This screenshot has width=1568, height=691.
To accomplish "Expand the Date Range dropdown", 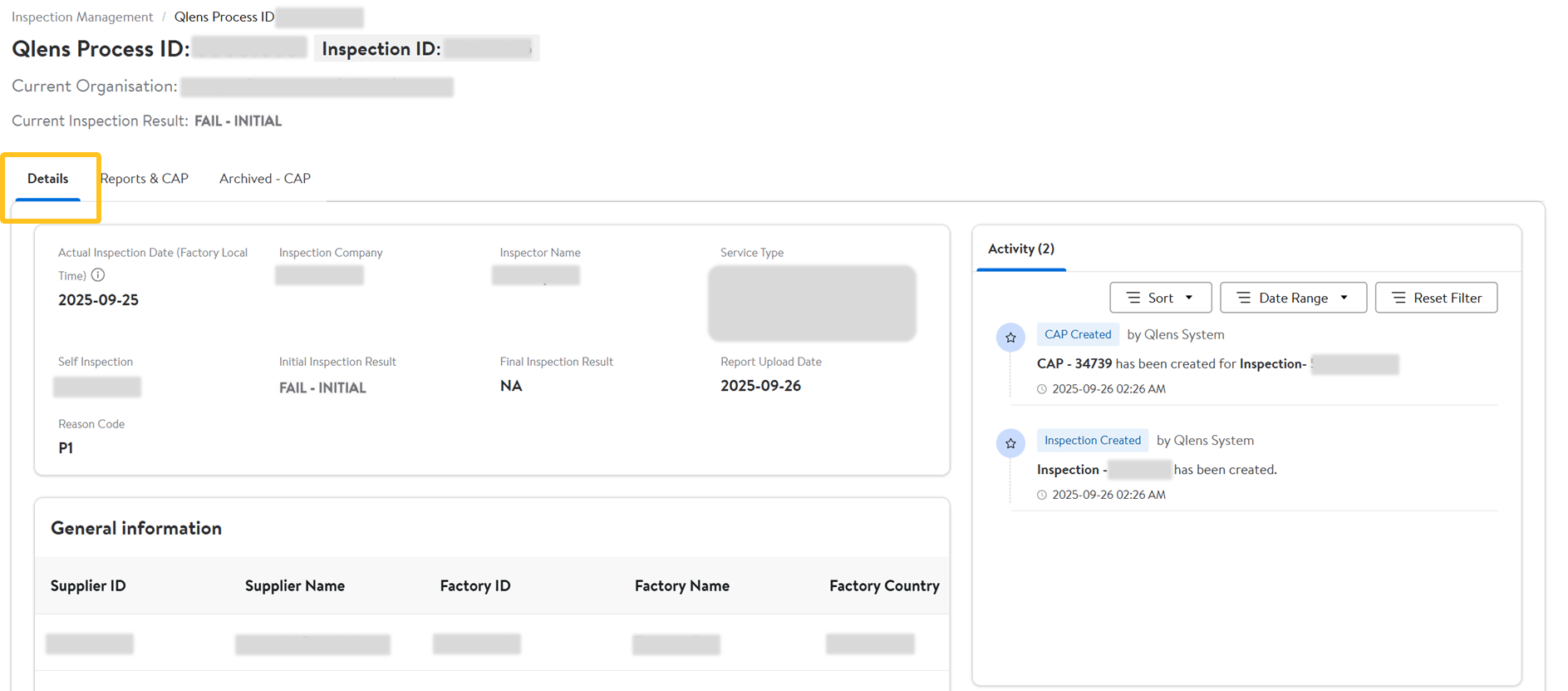I will tap(1292, 298).
